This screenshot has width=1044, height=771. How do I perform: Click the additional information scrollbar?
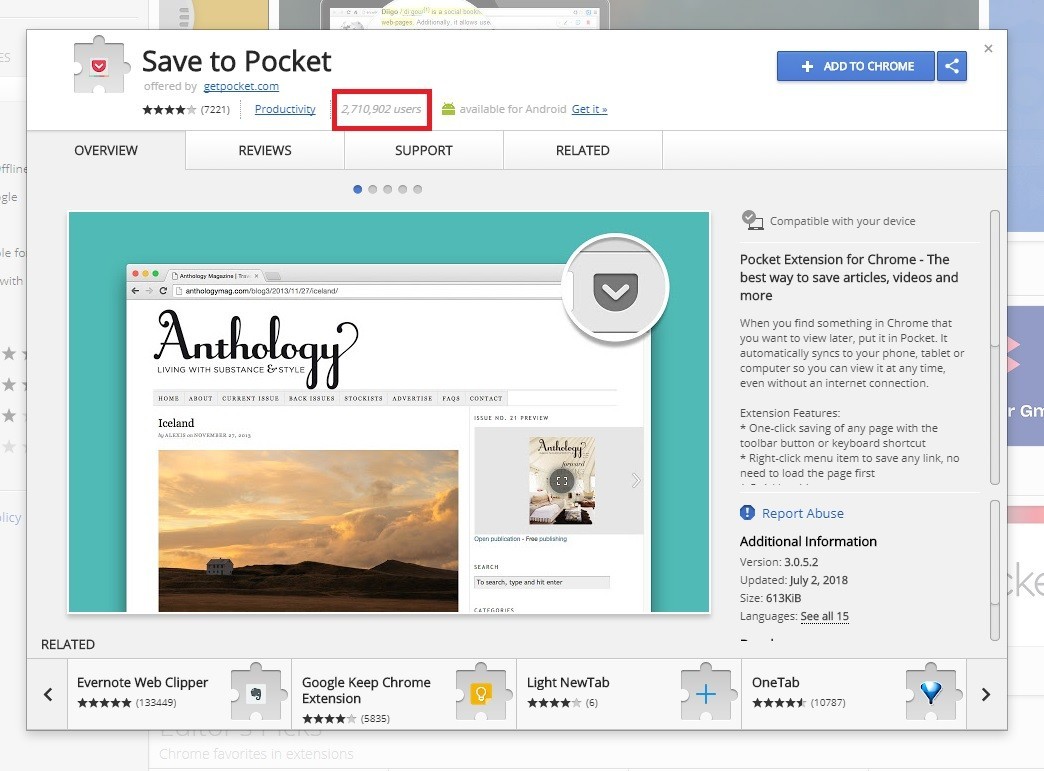995,571
